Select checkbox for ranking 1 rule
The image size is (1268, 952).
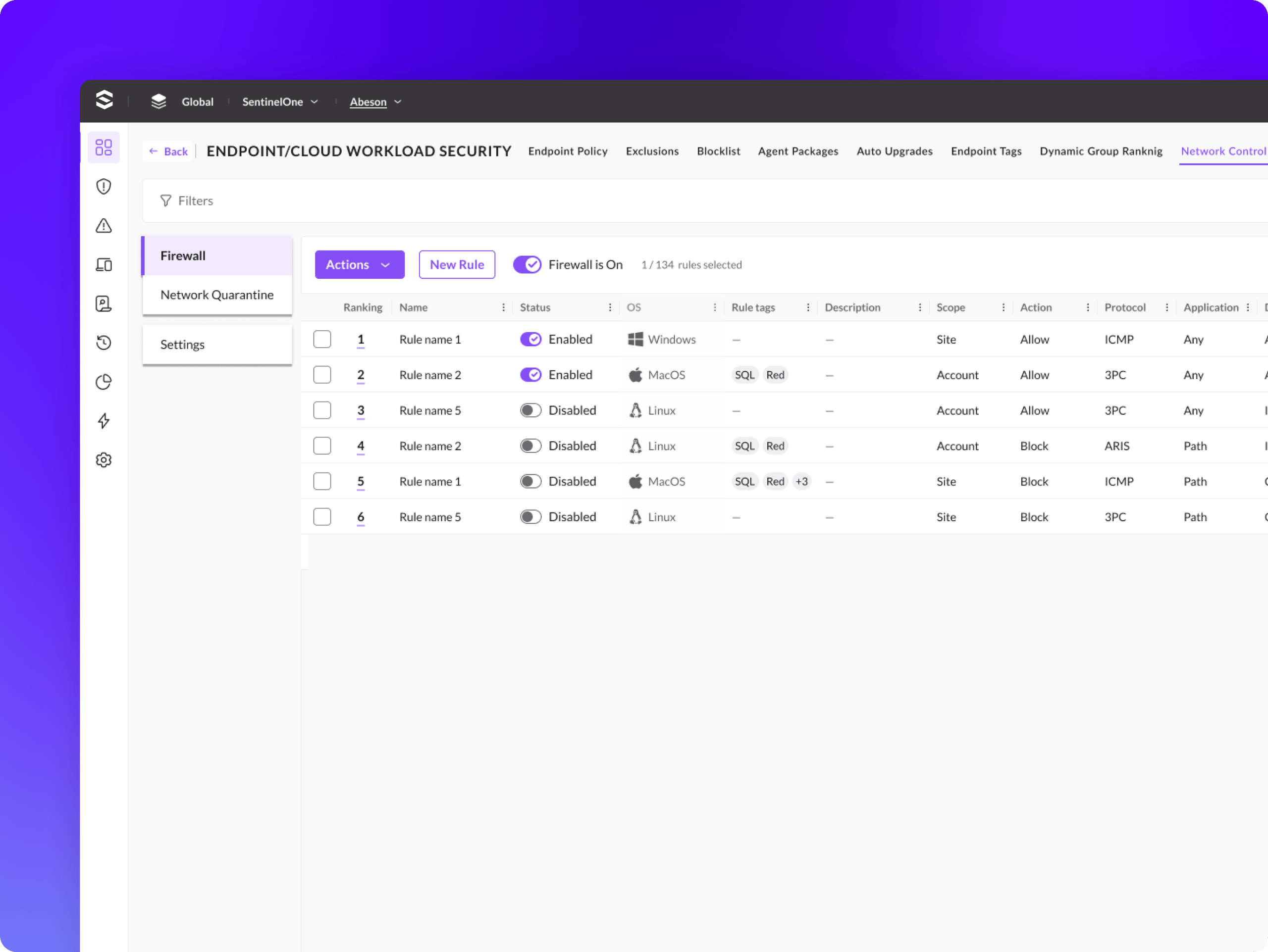point(322,339)
